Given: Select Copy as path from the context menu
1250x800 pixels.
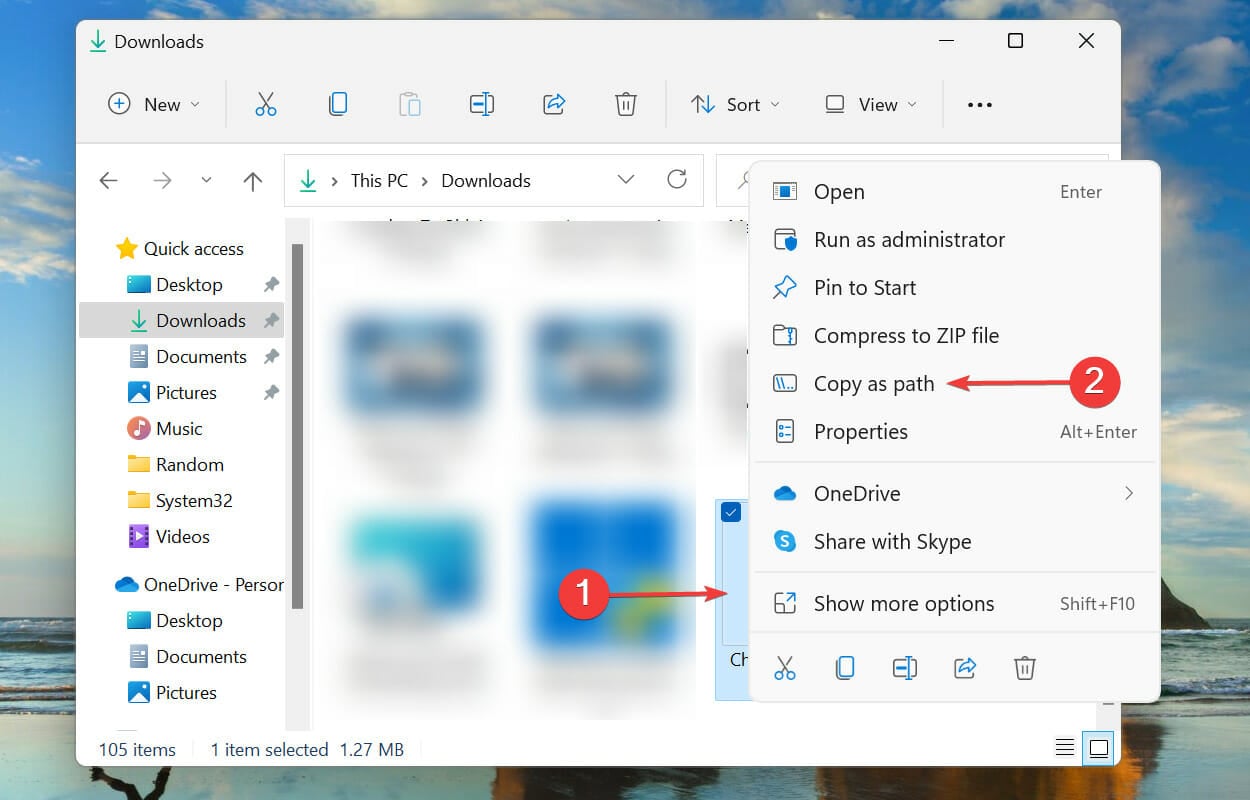Looking at the screenshot, I should 875,383.
